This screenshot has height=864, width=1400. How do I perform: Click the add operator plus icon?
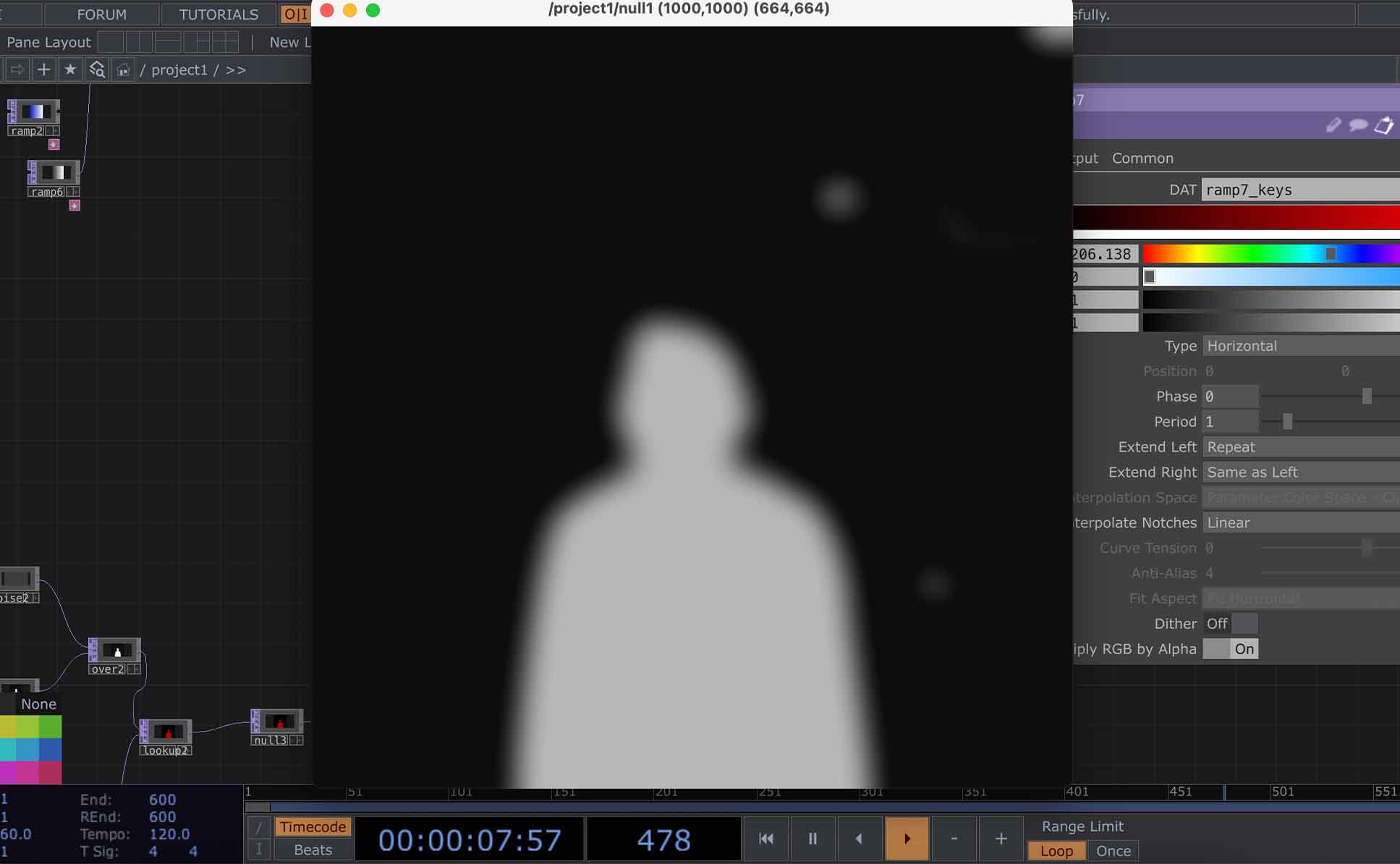pyautogui.click(x=43, y=69)
